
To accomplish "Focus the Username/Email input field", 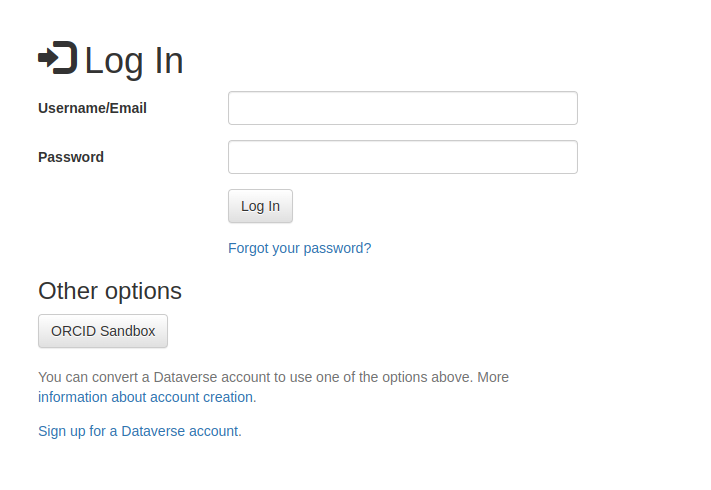I will 402,108.
